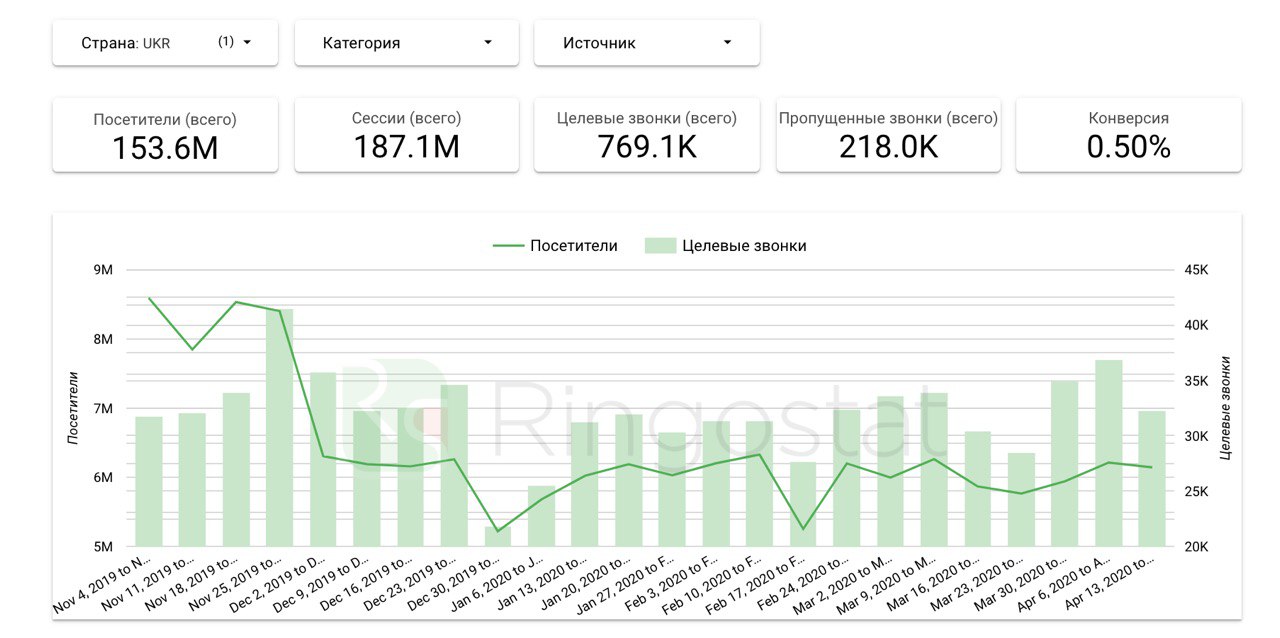Click the Jan 6, 2020 calls bar
Screen dimensions: 1280x638
[541, 517]
